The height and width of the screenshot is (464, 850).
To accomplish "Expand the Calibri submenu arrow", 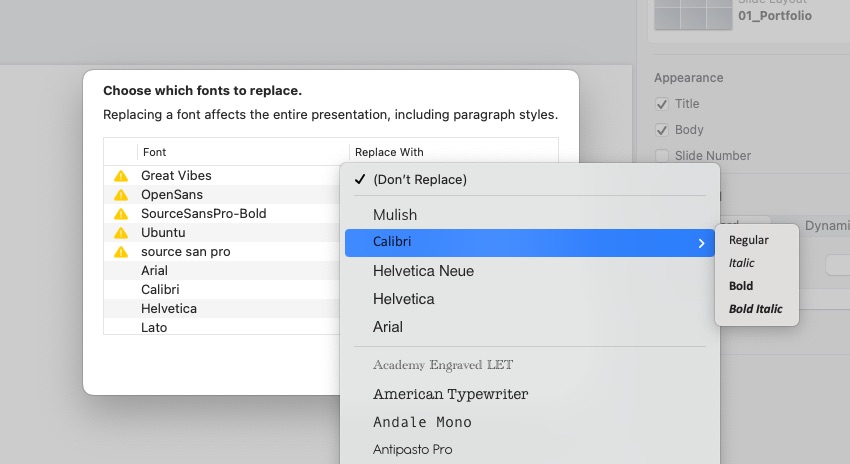I will [701, 243].
